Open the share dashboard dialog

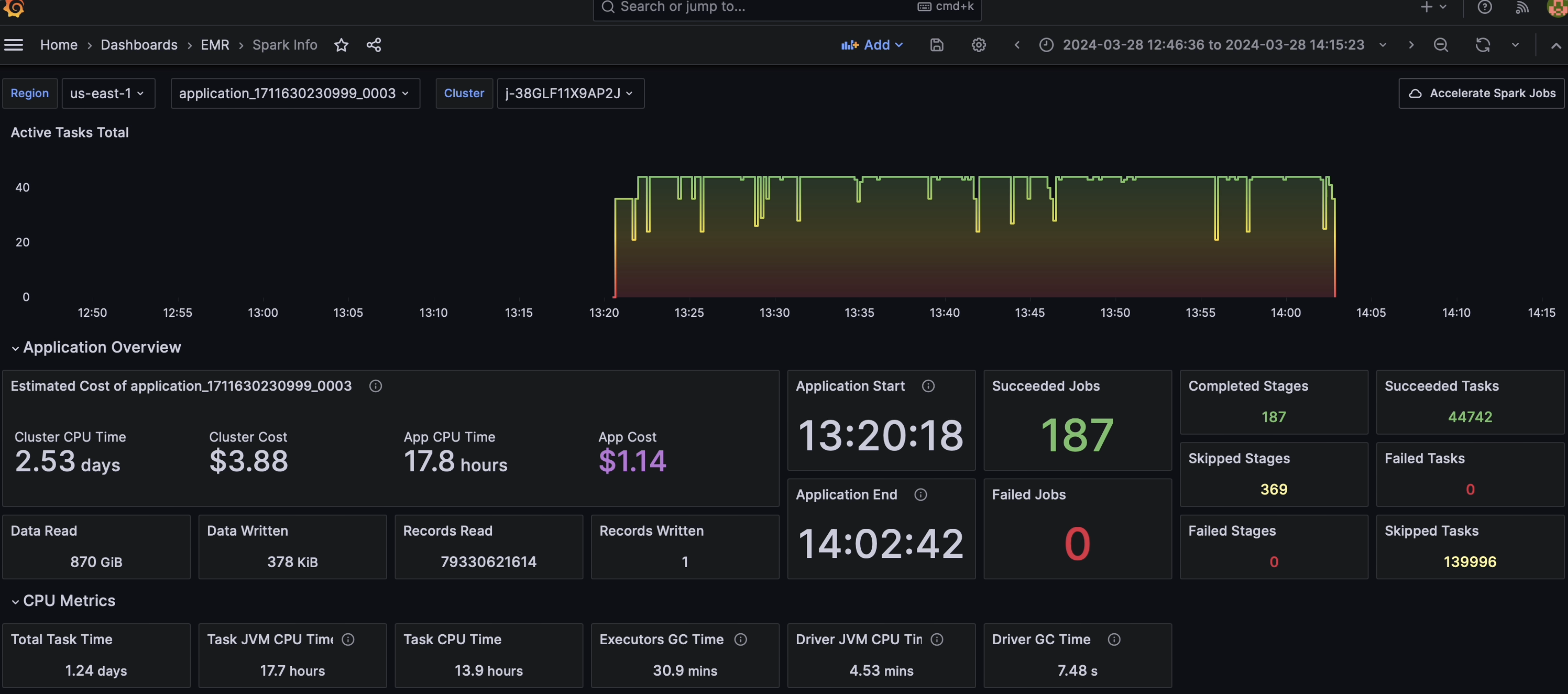[374, 44]
